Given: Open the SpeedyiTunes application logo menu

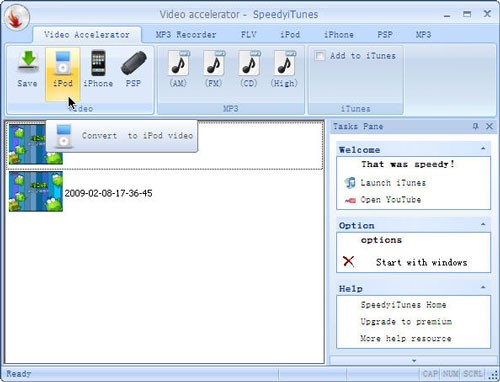Looking at the screenshot, I should pos(17,17).
